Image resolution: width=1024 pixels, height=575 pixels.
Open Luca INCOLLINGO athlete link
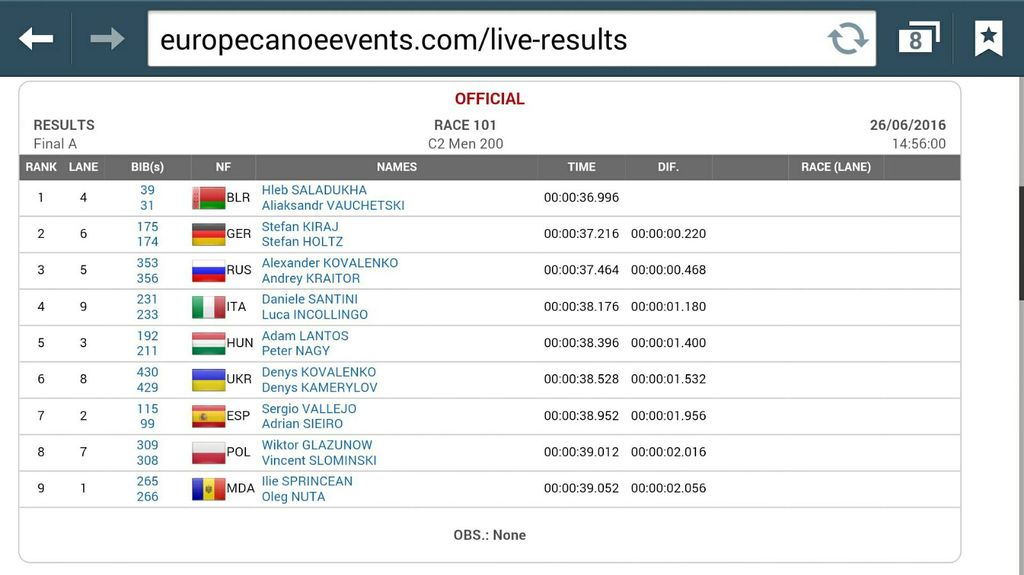click(x=315, y=314)
